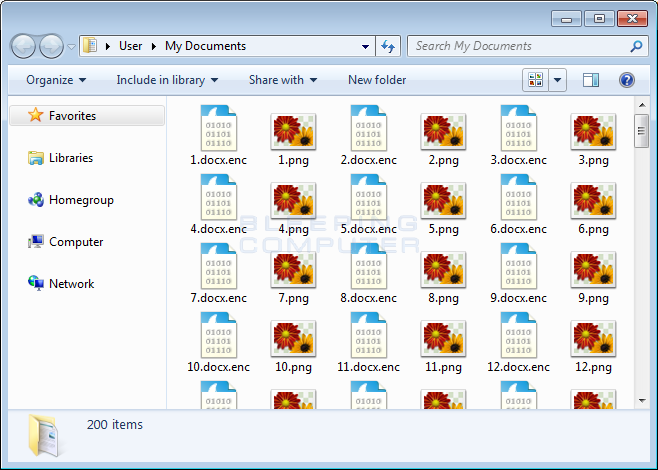Screen dimensions: 658x470
Task: Toggle the preview pane button
Action: coord(591,80)
